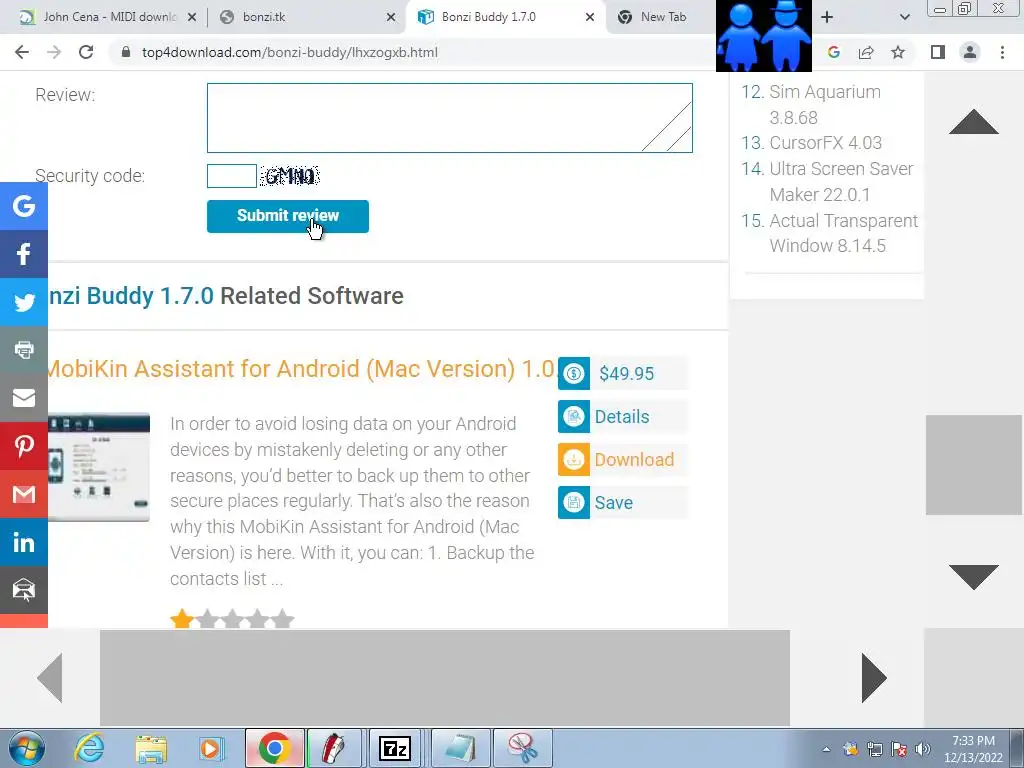
Task: Click the horizontal scroll left arrow
Action: click(x=50, y=678)
